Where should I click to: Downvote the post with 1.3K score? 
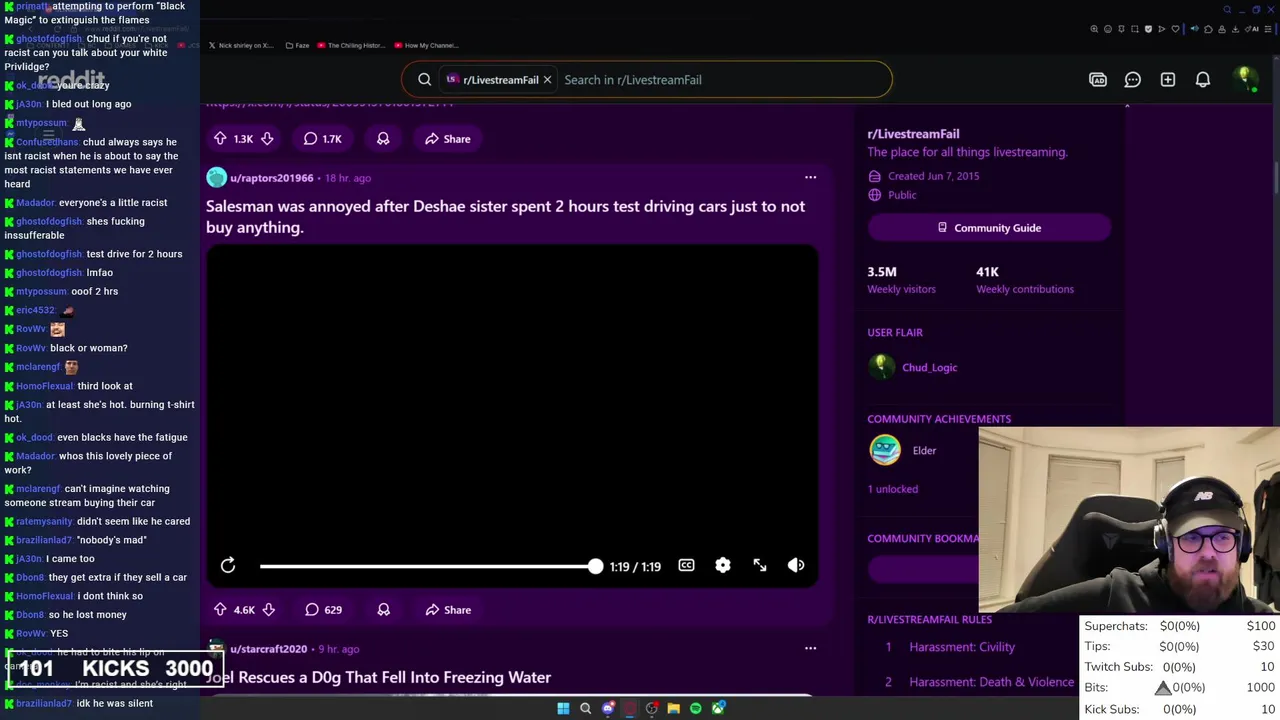[x=267, y=138]
